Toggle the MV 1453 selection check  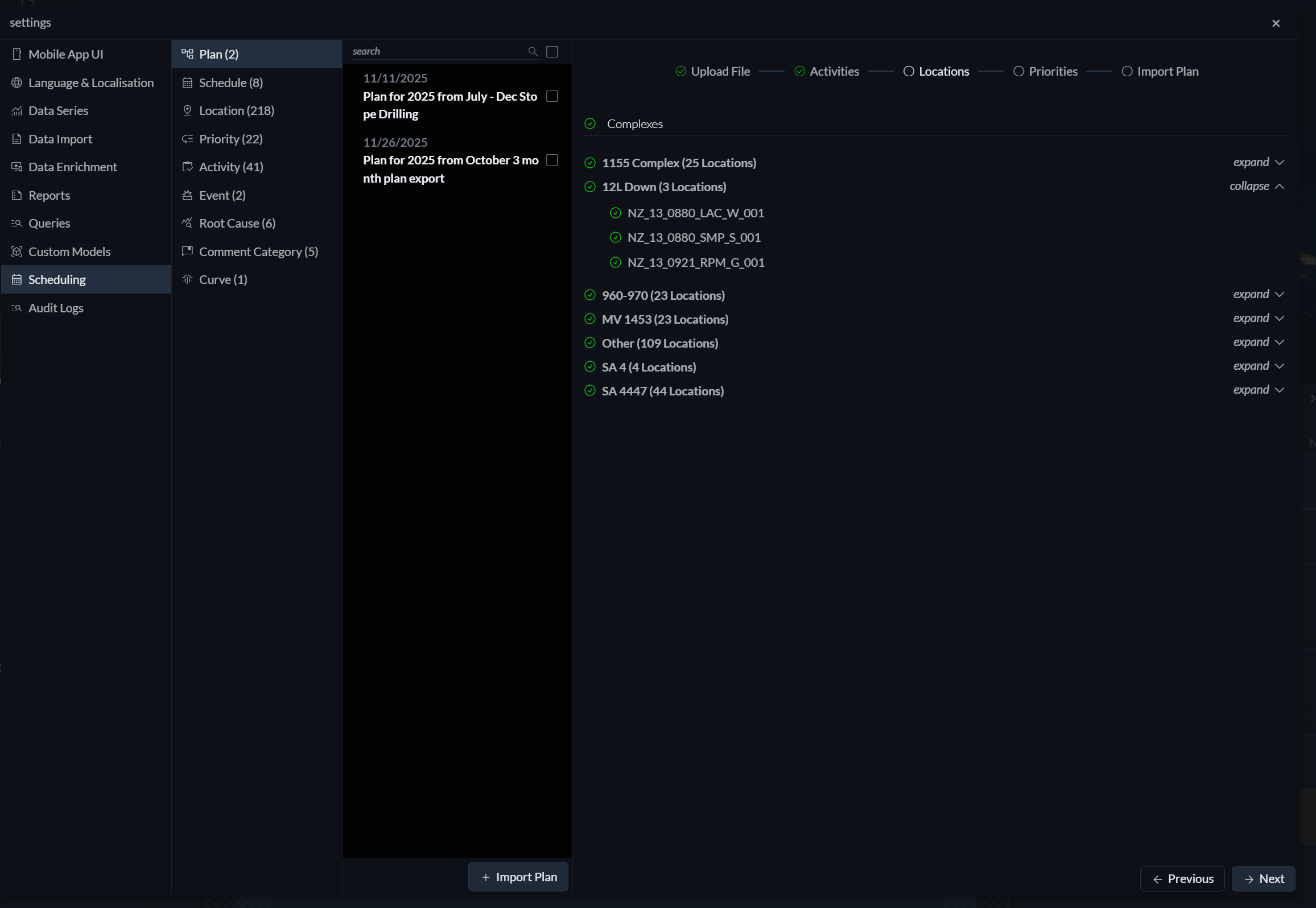tap(590, 319)
